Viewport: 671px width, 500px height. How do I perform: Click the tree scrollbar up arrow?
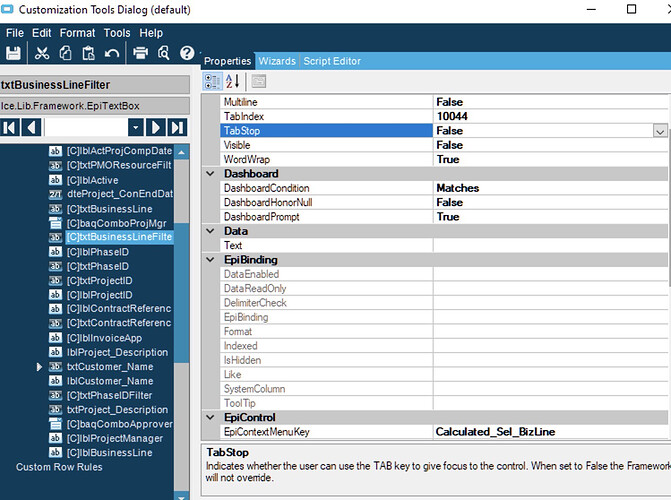point(181,152)
